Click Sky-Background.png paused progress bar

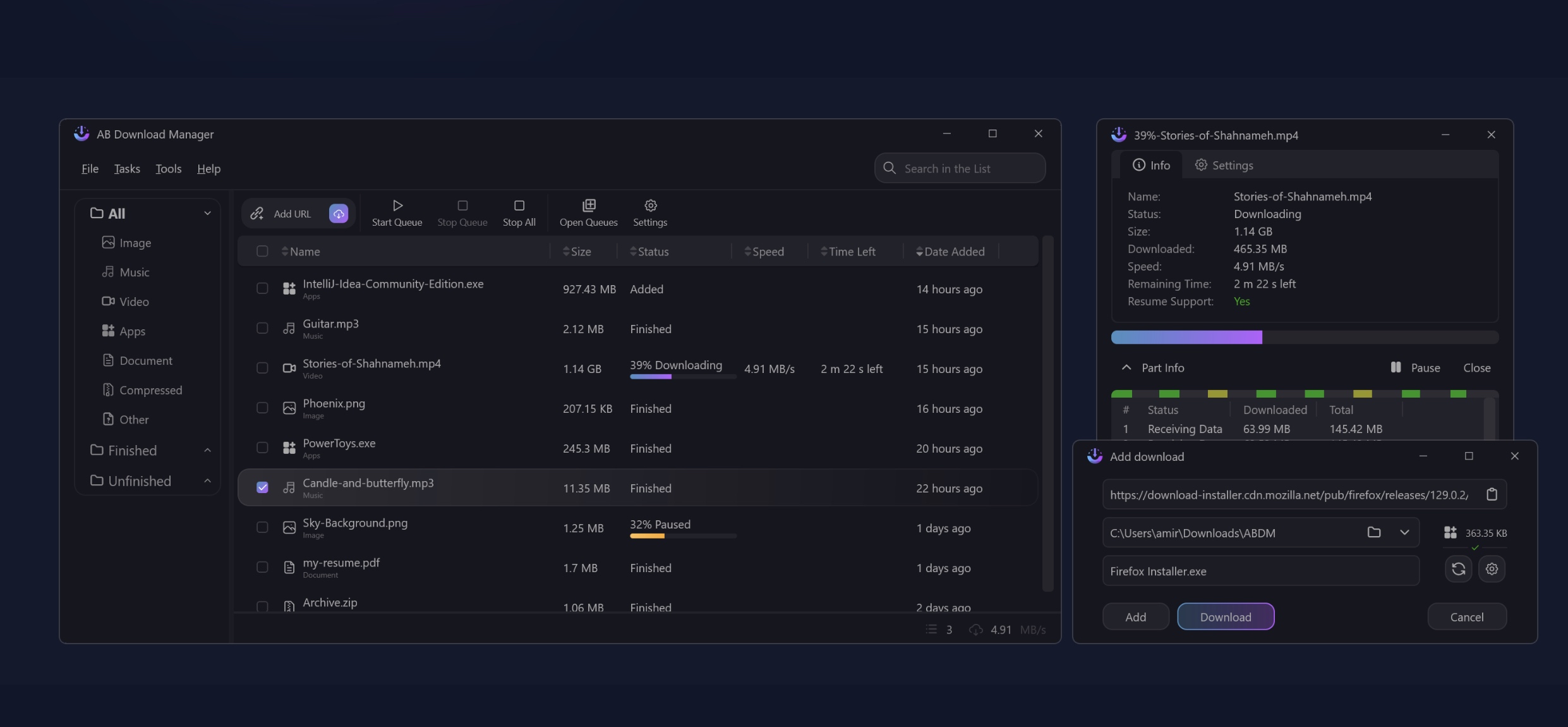(683, 536)
